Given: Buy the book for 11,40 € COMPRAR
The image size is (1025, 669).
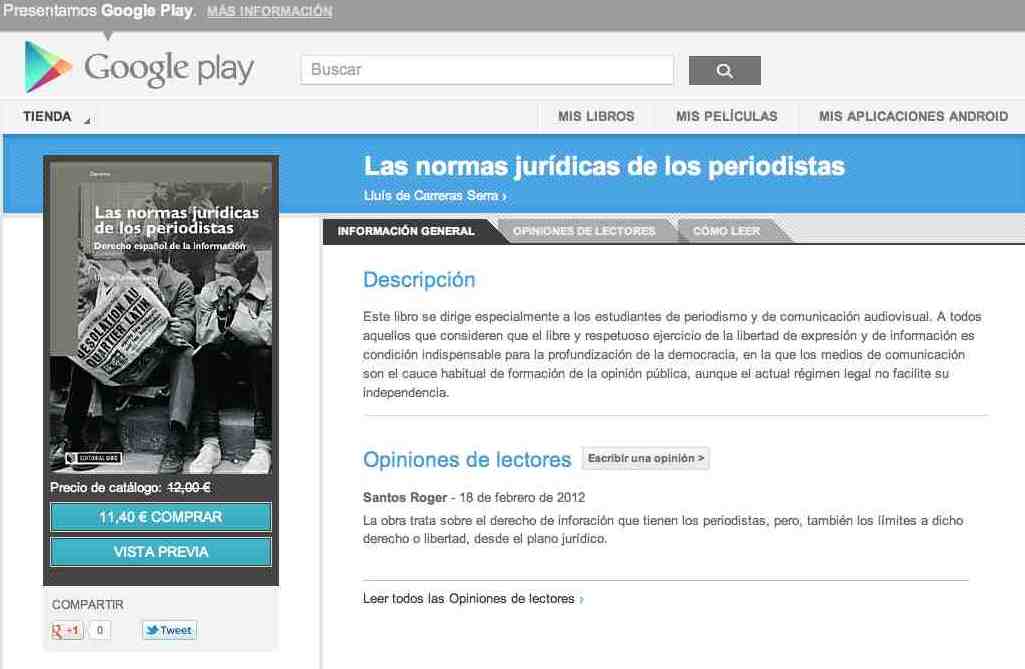Looking at the screenshot, I should pos(161,517).
